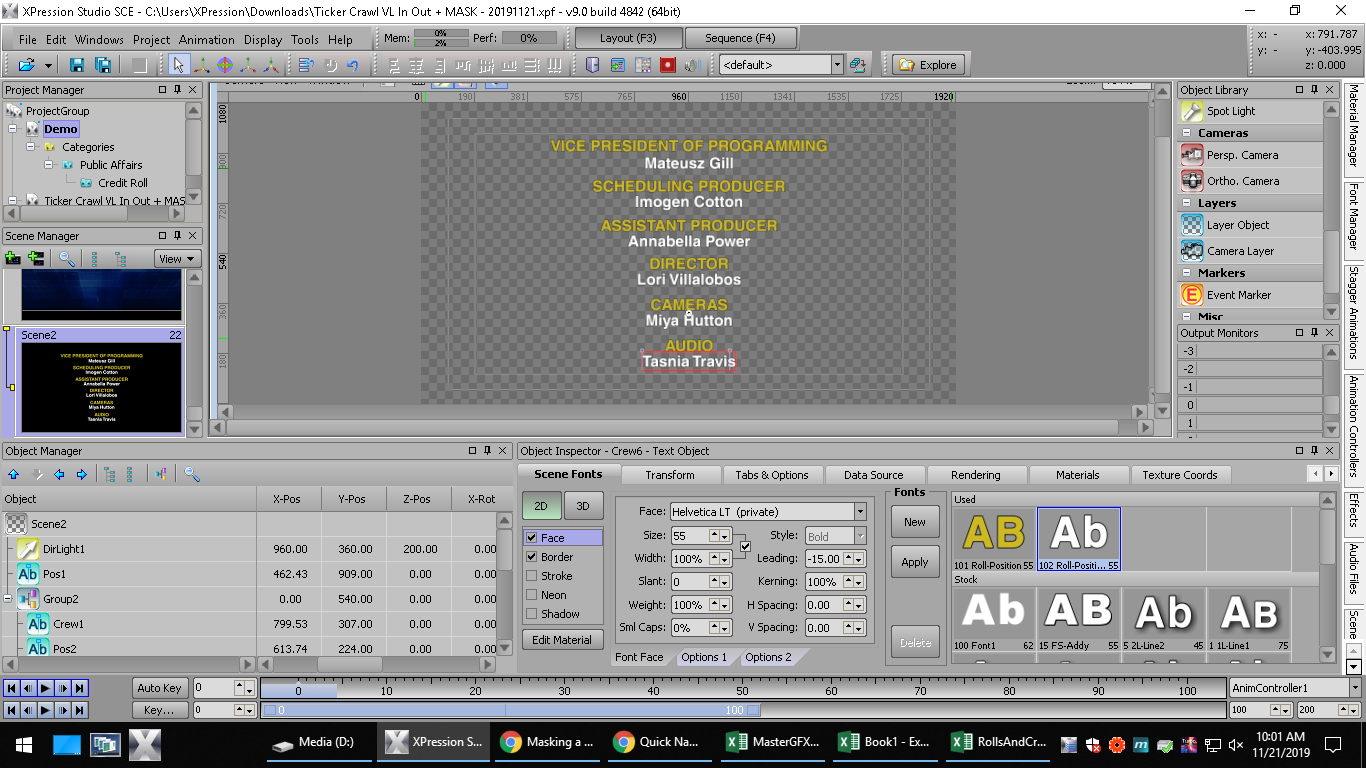
Task: Open the default layer set dropdown
Action: (838, 64)
